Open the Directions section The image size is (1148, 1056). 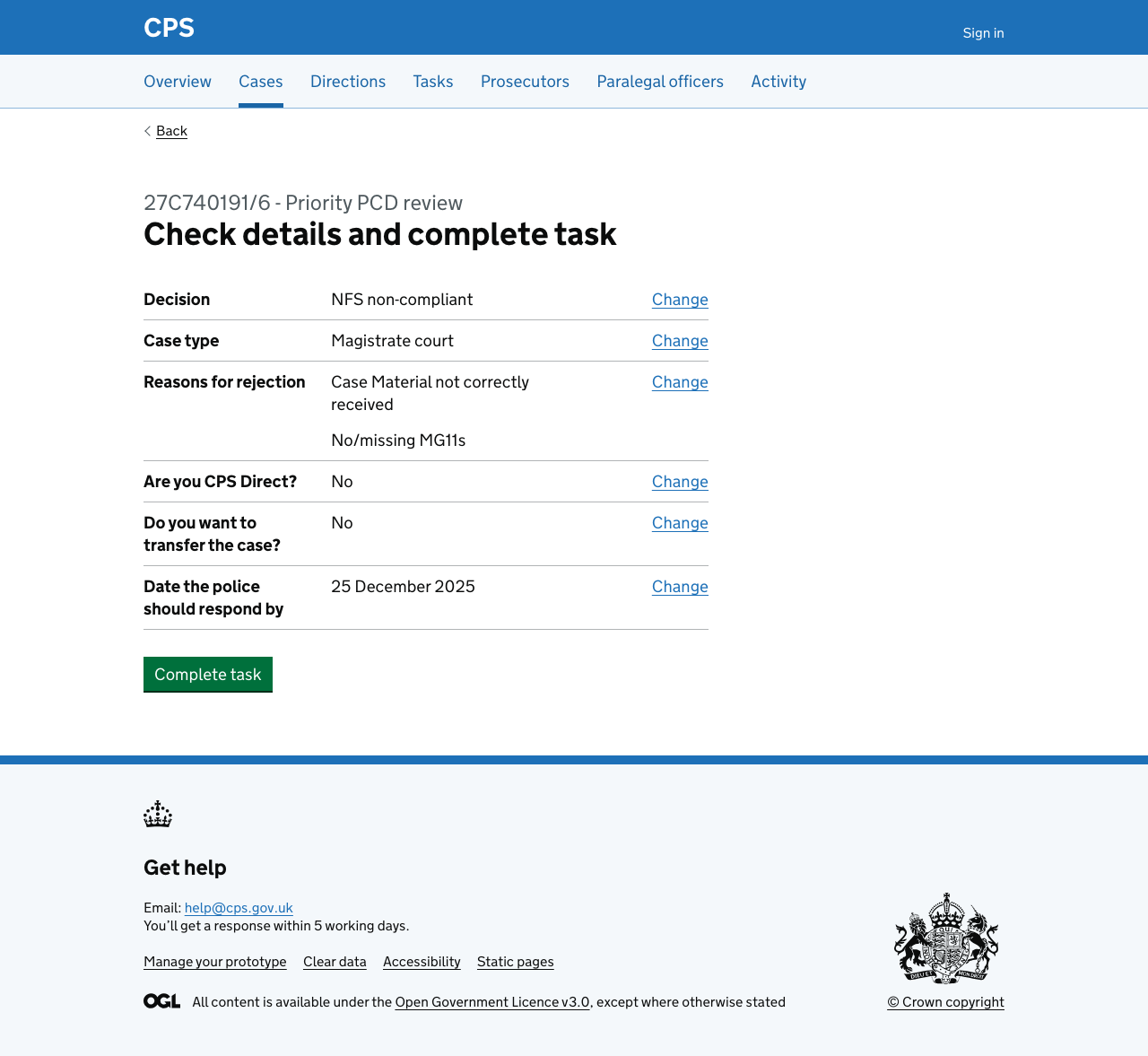(348, 80)
